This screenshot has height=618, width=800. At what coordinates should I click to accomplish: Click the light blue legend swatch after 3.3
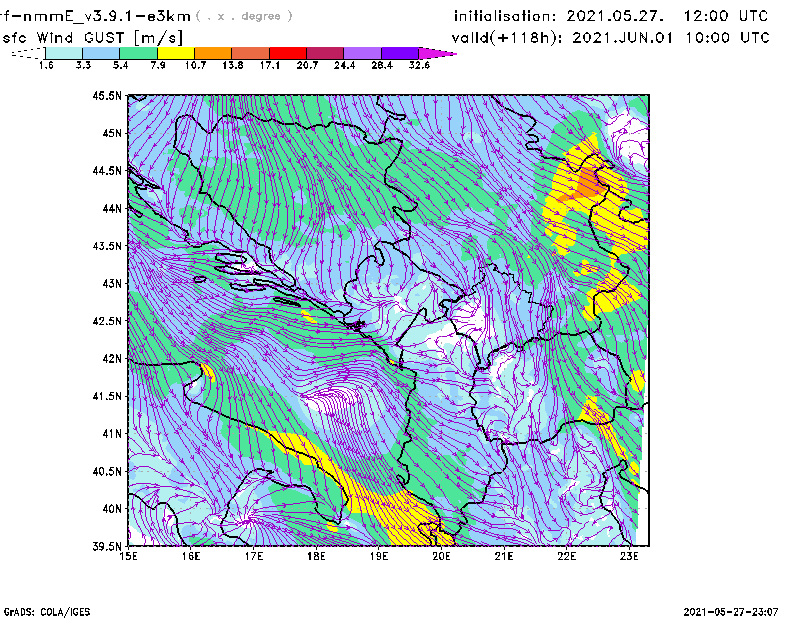click(x=101, y=53)
